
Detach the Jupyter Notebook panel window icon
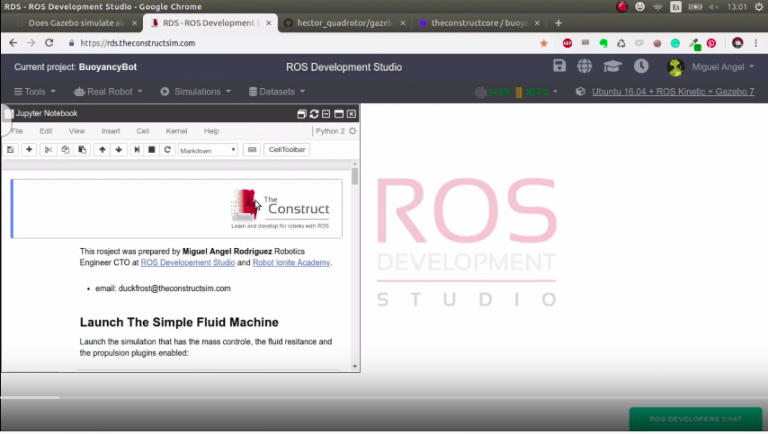tap(302, 114)
